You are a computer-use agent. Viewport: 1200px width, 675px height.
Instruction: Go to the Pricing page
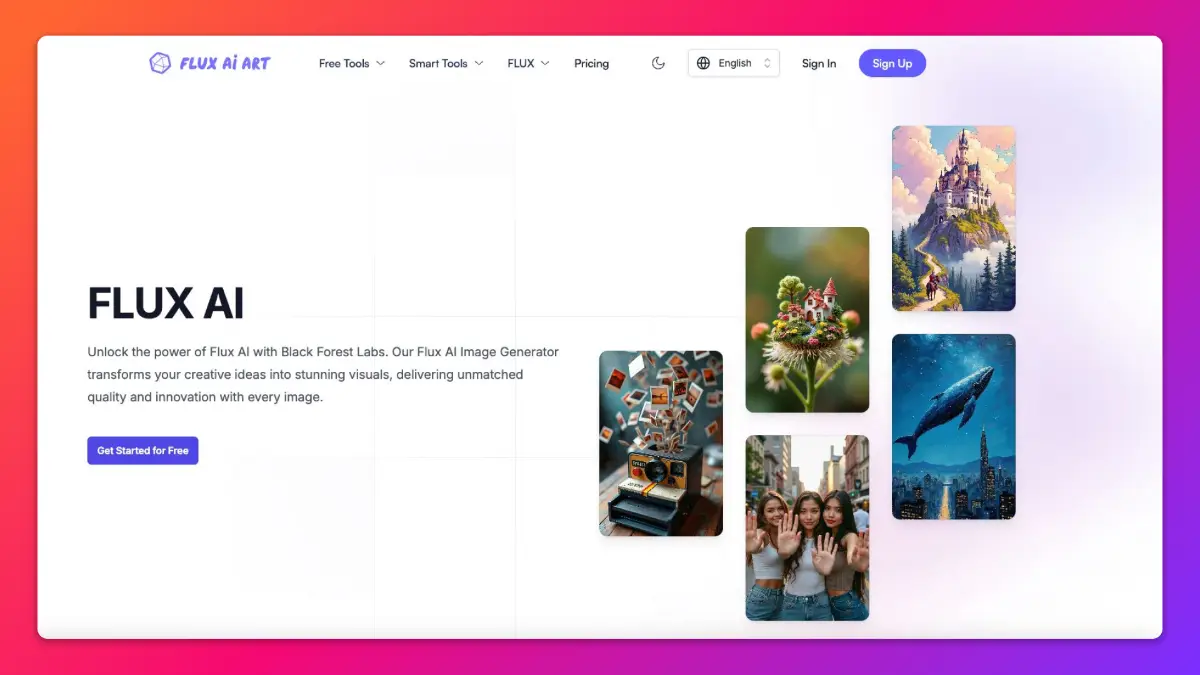click(x=591, y=63)
